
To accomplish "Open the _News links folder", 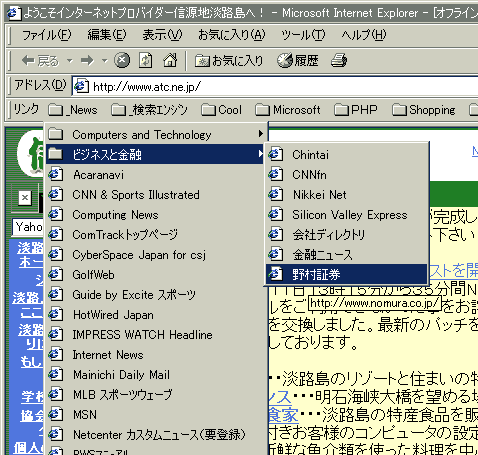I will point(73,110).
